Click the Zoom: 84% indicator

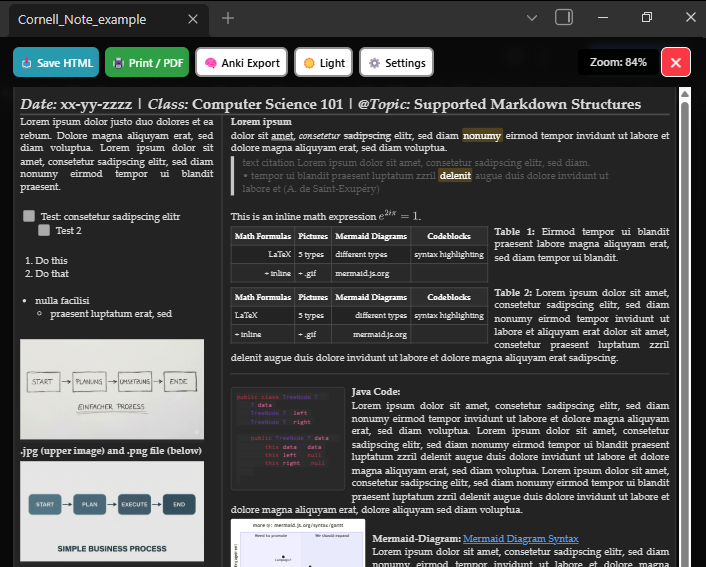618,62
